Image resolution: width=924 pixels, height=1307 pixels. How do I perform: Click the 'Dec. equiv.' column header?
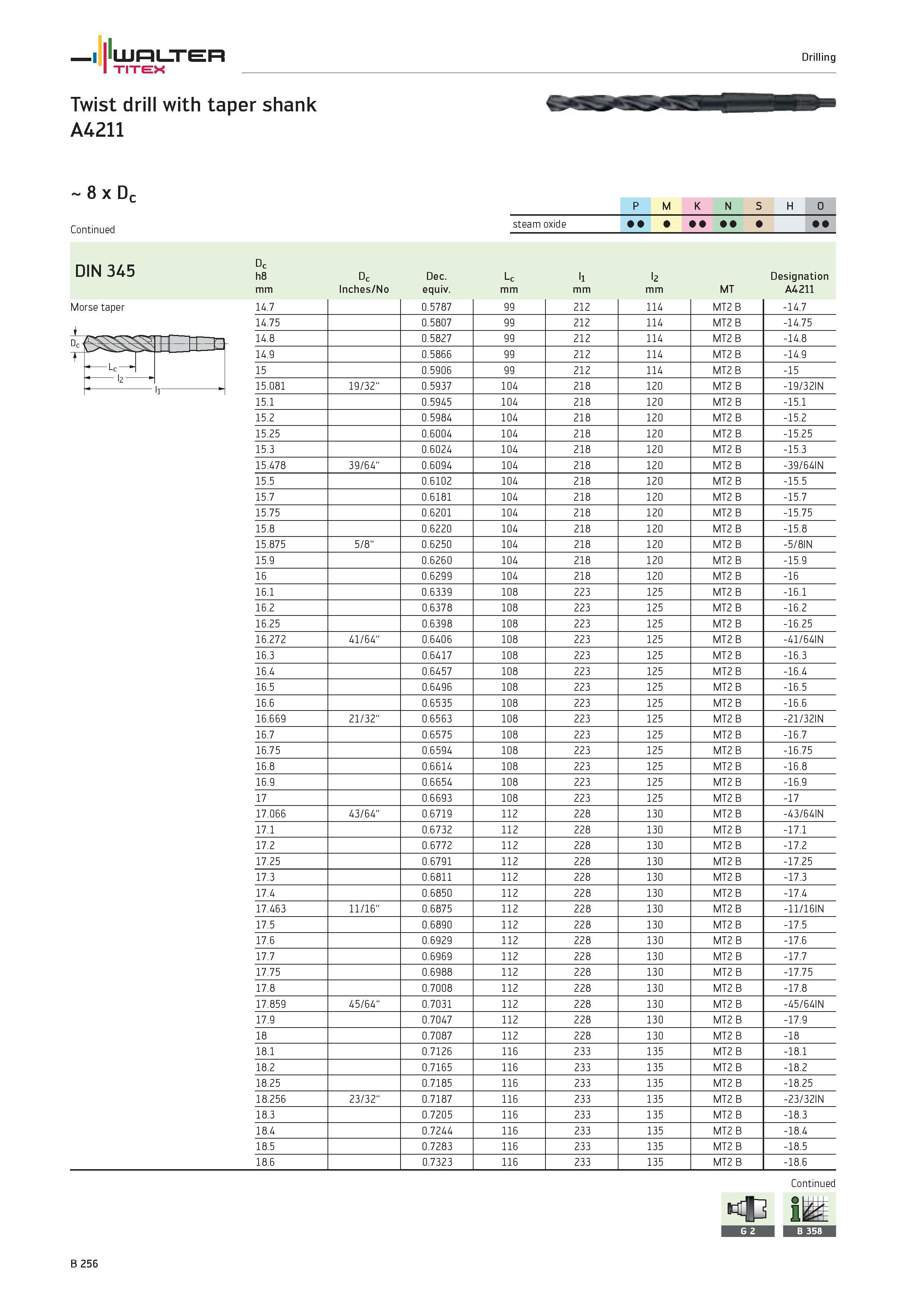click(x=436, y=282)
